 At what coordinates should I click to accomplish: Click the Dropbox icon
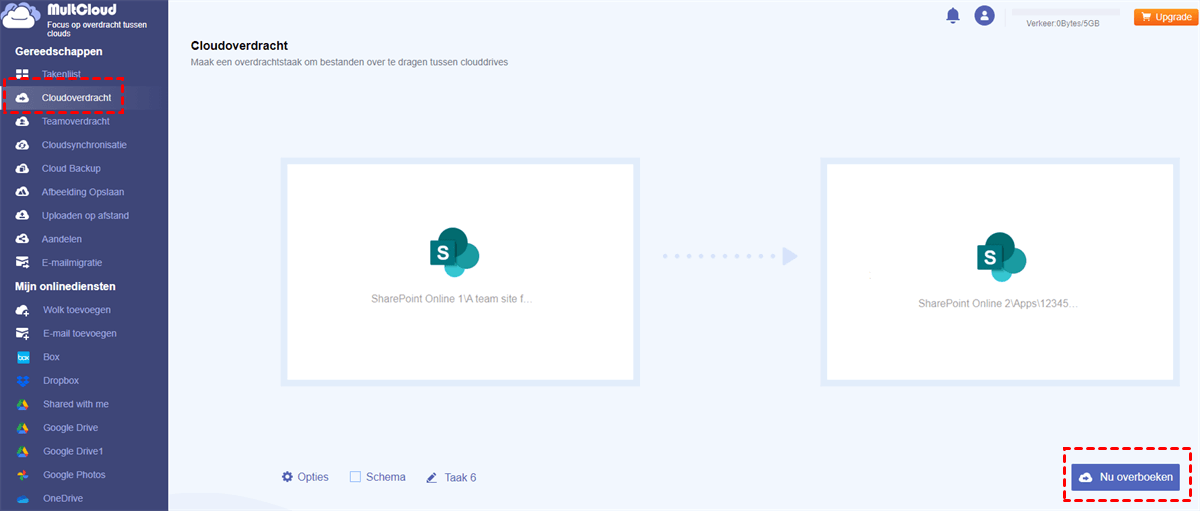pyautogui.click(x=22, y=381)
